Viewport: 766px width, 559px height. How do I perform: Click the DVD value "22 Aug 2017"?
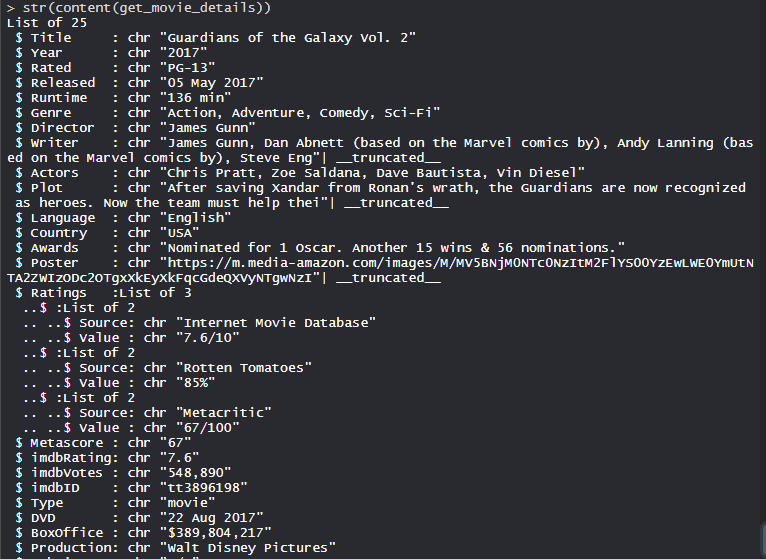(x=211, y=517)
